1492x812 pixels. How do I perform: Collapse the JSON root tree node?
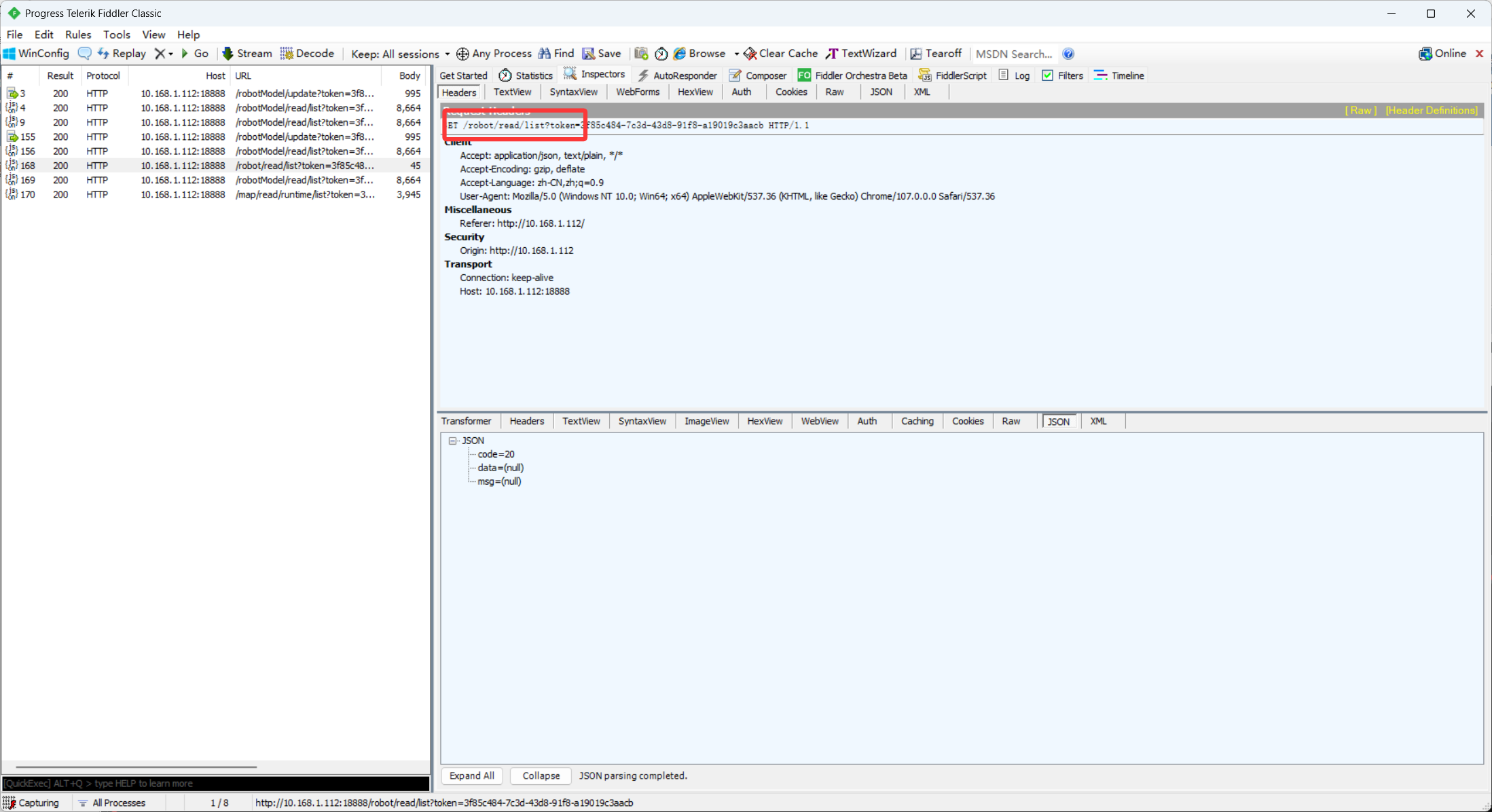(453, 441)
